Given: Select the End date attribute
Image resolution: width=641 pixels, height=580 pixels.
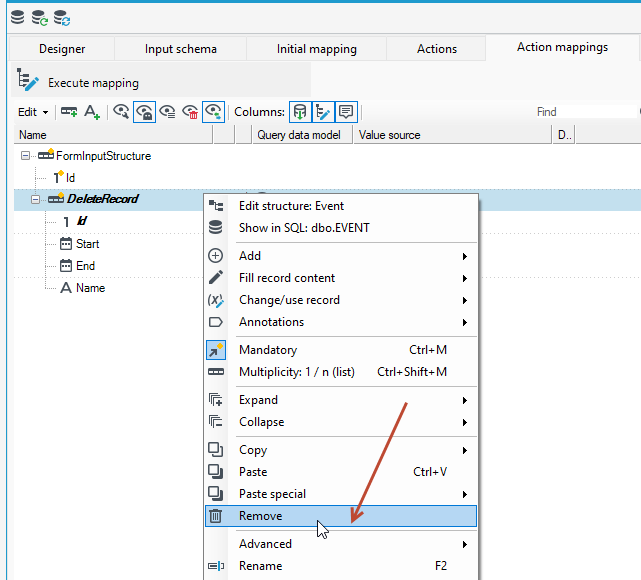Looking at the screenshot, I should click(x=85, y=266).
